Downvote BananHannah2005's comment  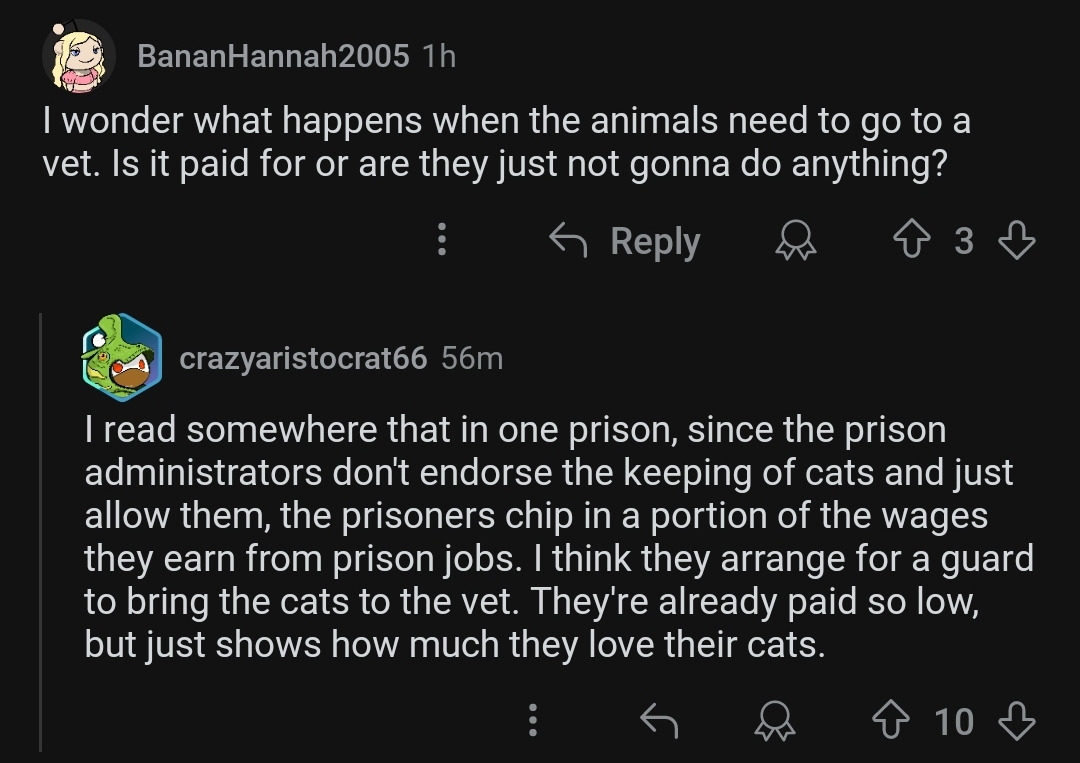[x=1016, y=241]
